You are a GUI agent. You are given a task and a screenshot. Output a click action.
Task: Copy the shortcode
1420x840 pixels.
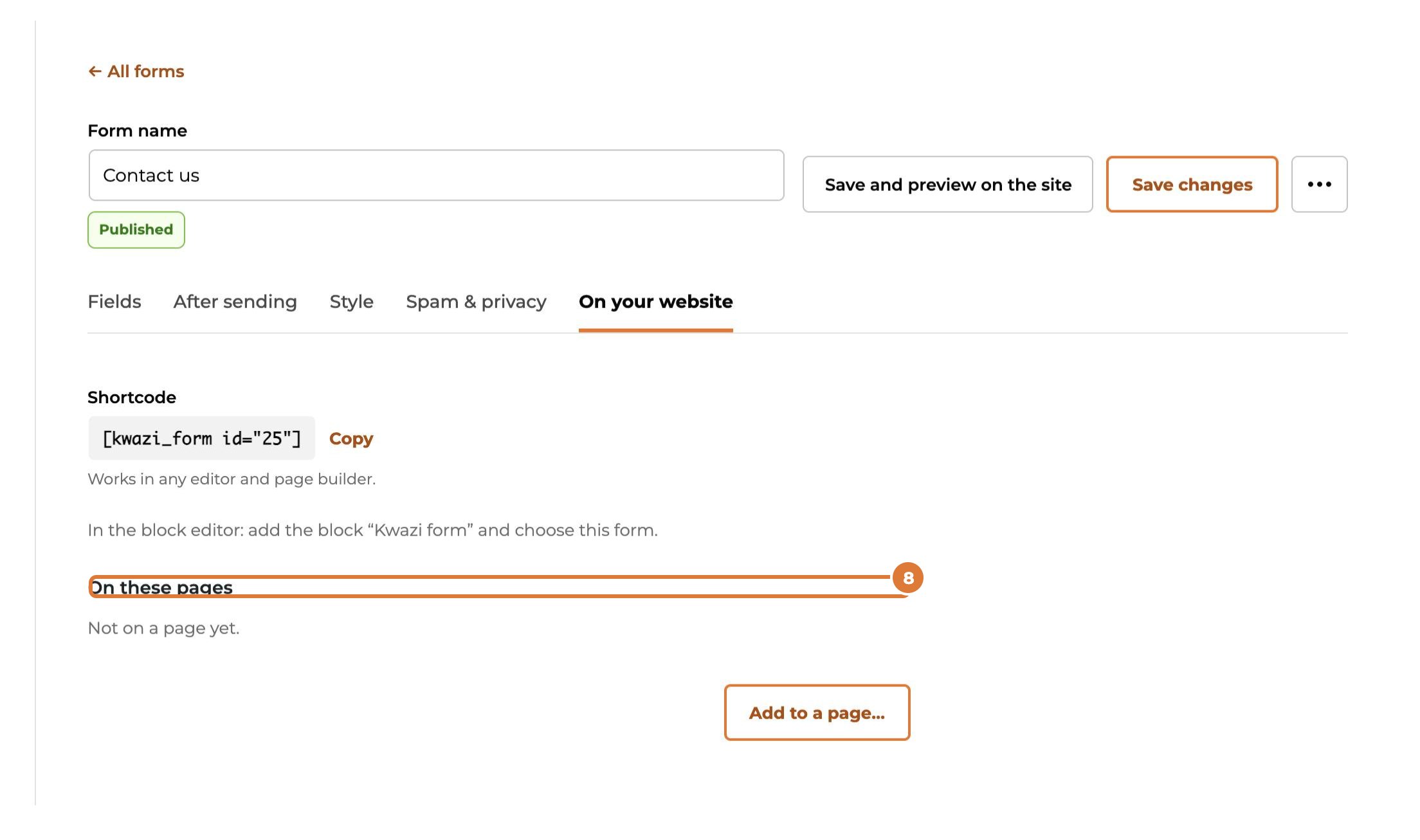(351, 439)
